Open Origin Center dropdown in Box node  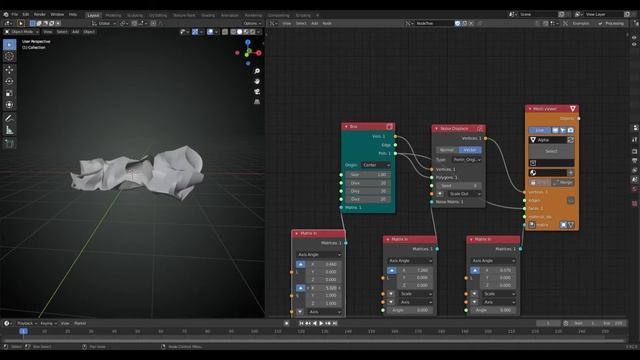click(x=376, y=165)
